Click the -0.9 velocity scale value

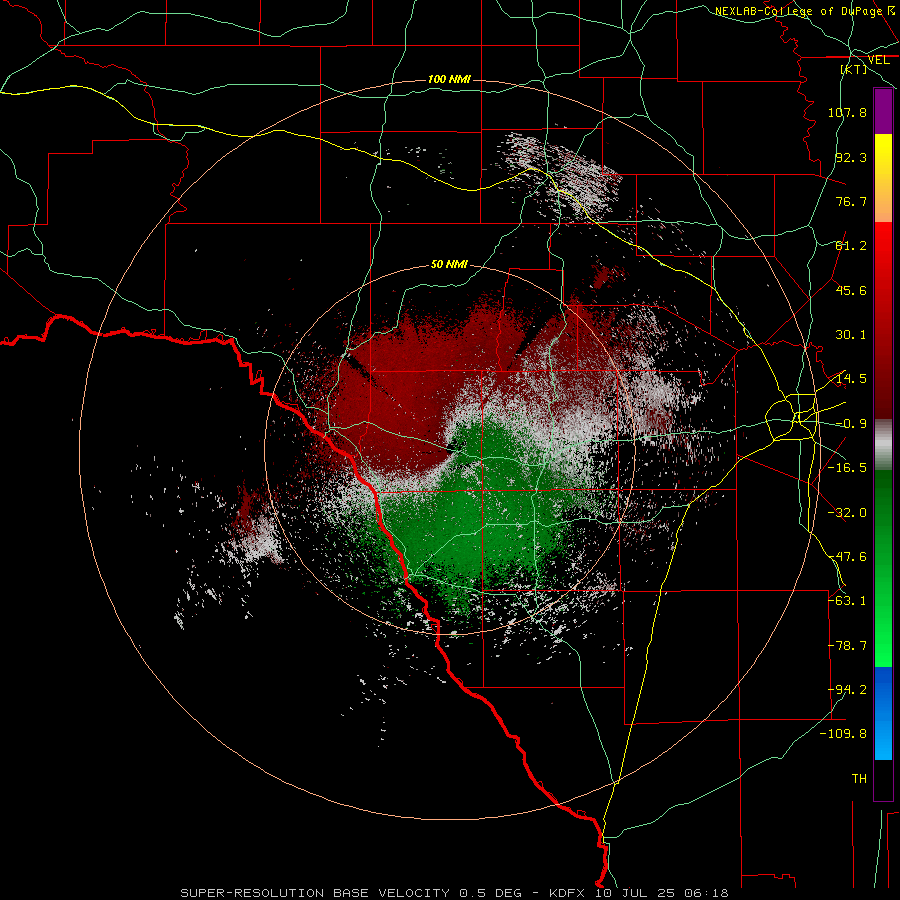851,424
